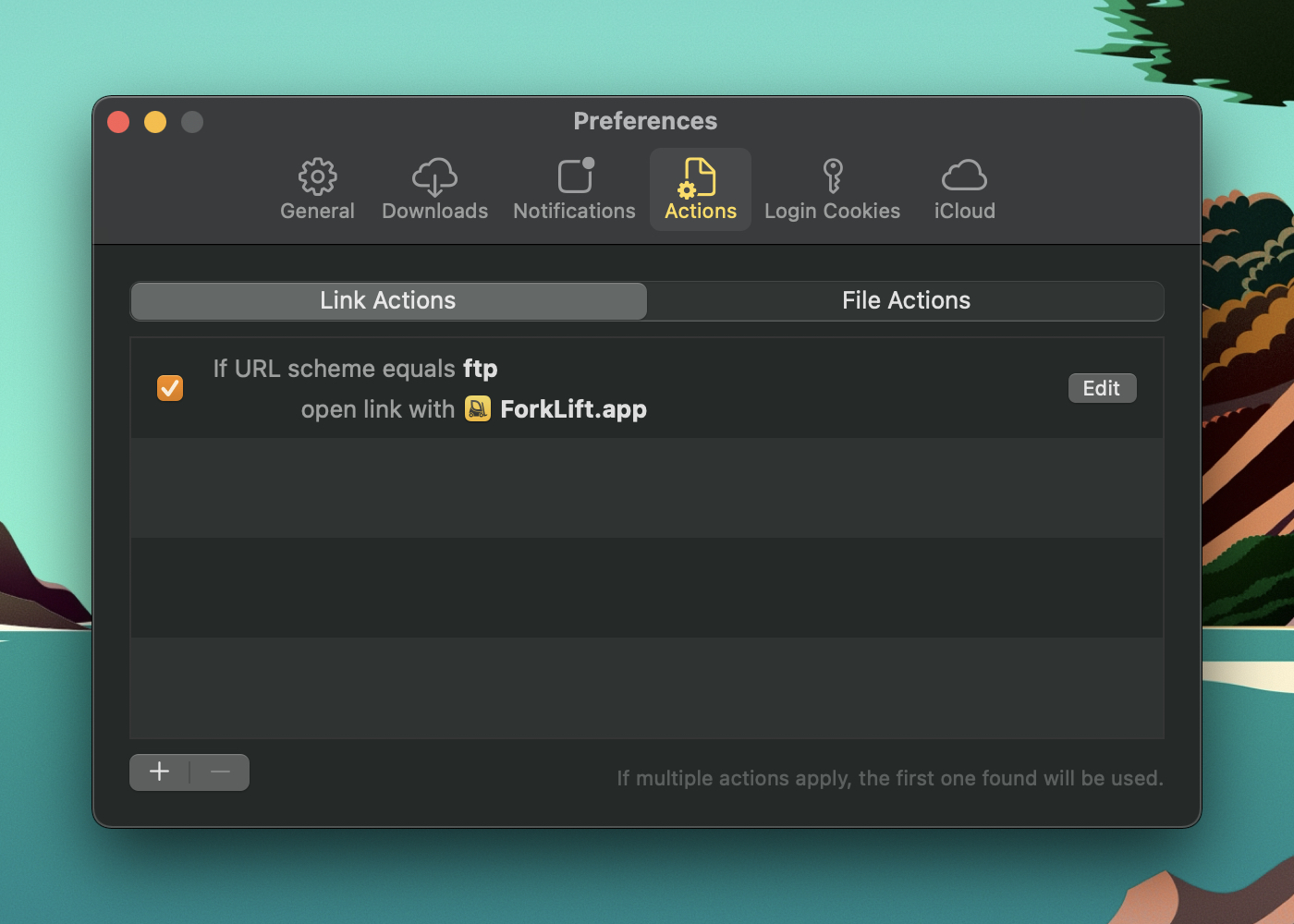The width and height of the screenshot is (1294, 924).
Task: Switch to the Link Actions tab
Action: click(388, 301)
